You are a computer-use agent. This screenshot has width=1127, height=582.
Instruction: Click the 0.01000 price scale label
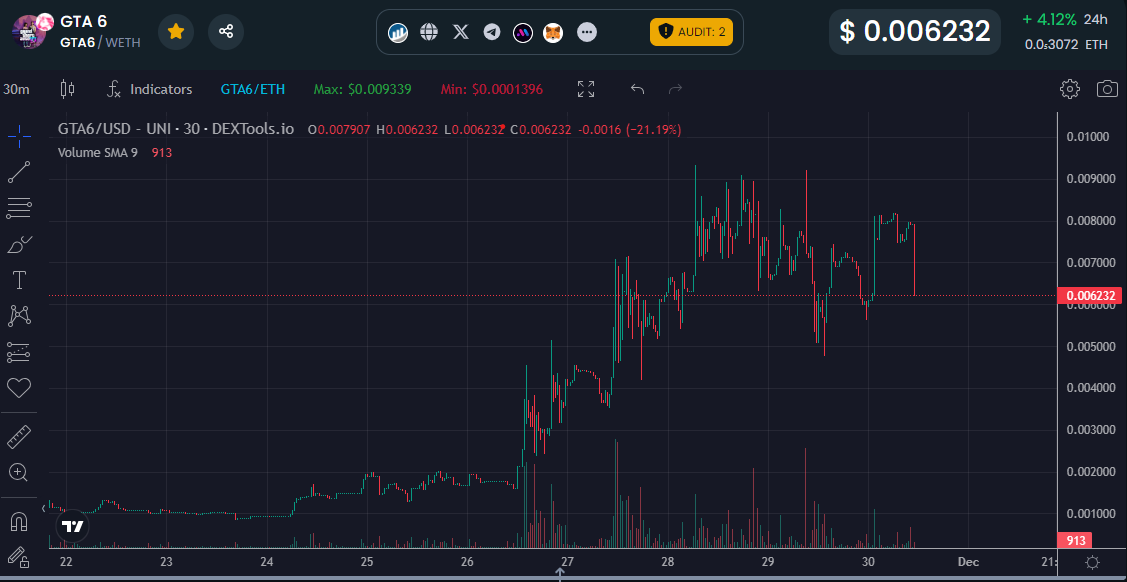click(1087, 137)
